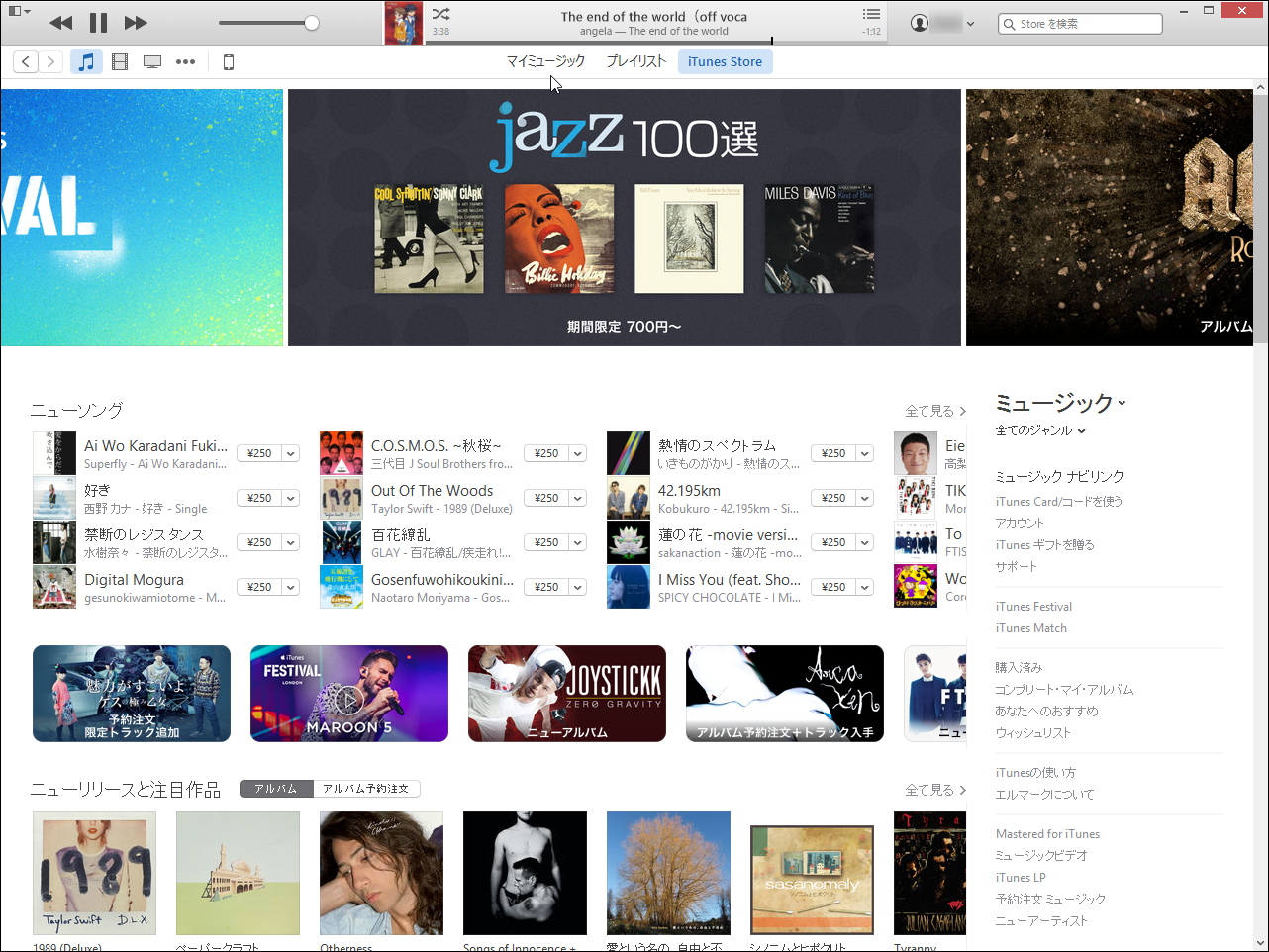Open the connected iPhone device icon
1269x952 pixels.
228,61
